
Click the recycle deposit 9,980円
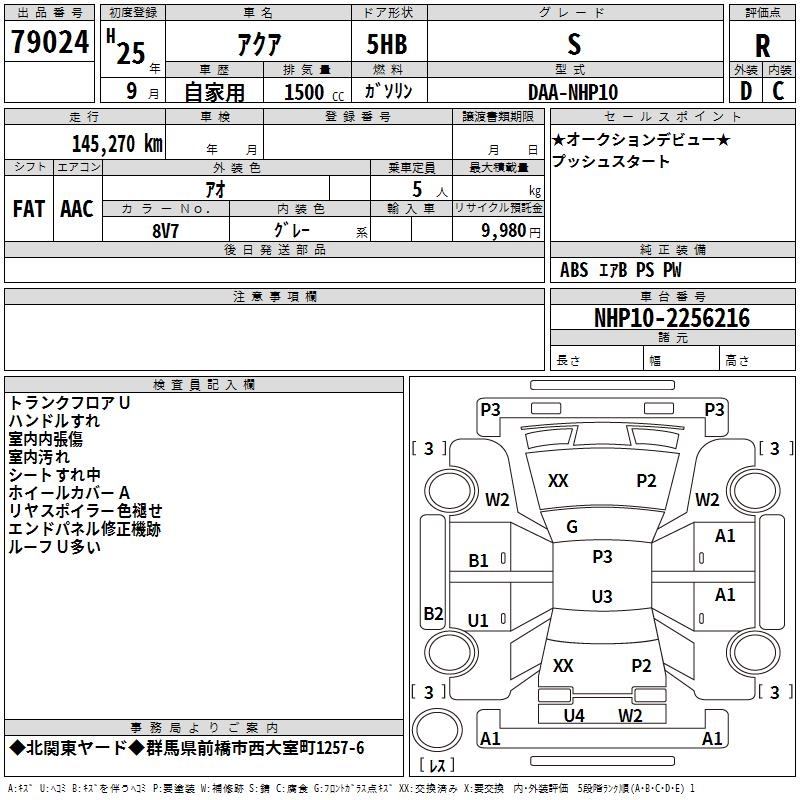511,231
